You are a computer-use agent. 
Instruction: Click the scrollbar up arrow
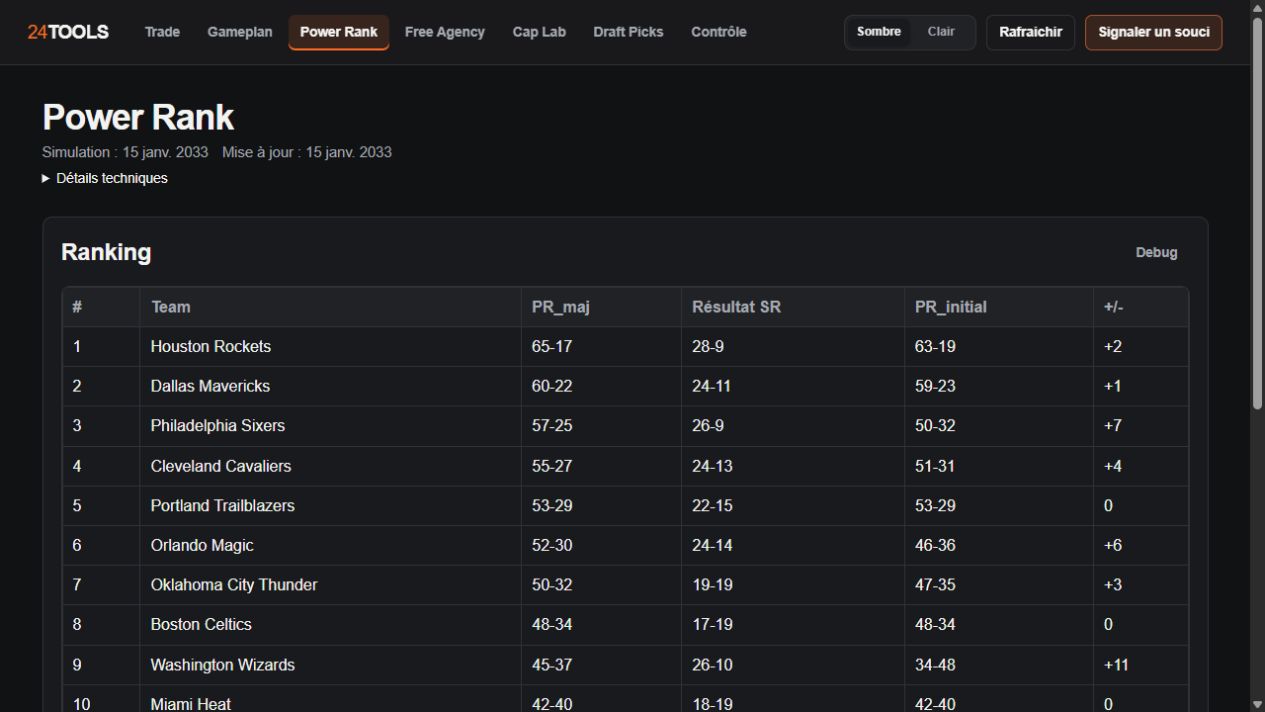(1257, 7)
